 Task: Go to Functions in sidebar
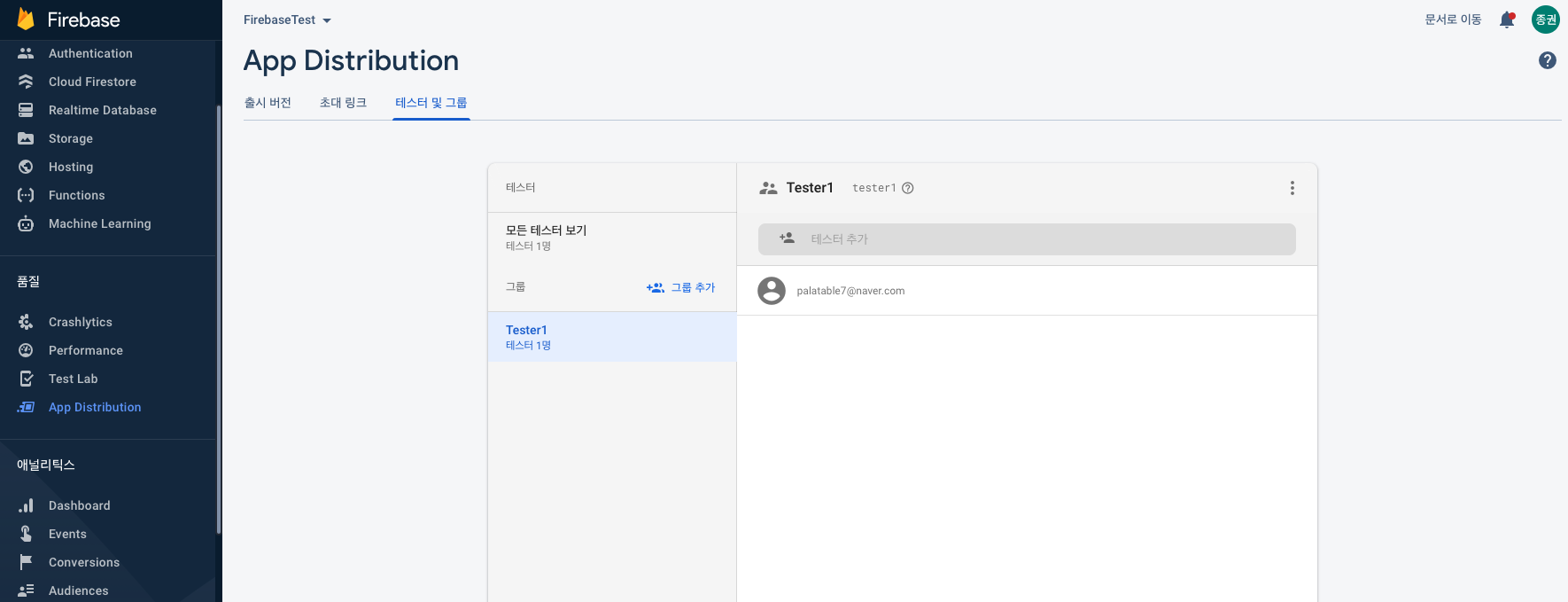tap(76, 195)
